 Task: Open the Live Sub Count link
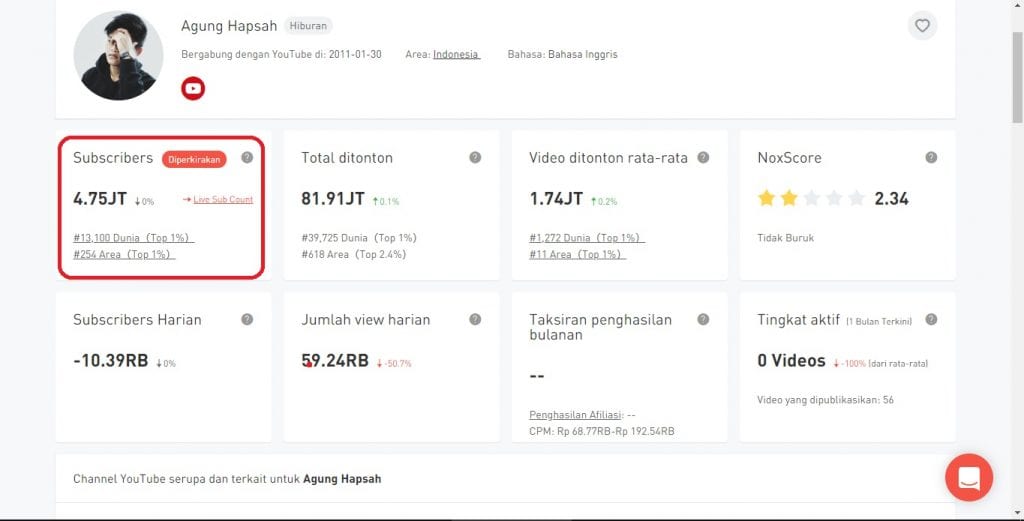pyautogui.click(x=223, y=199)
